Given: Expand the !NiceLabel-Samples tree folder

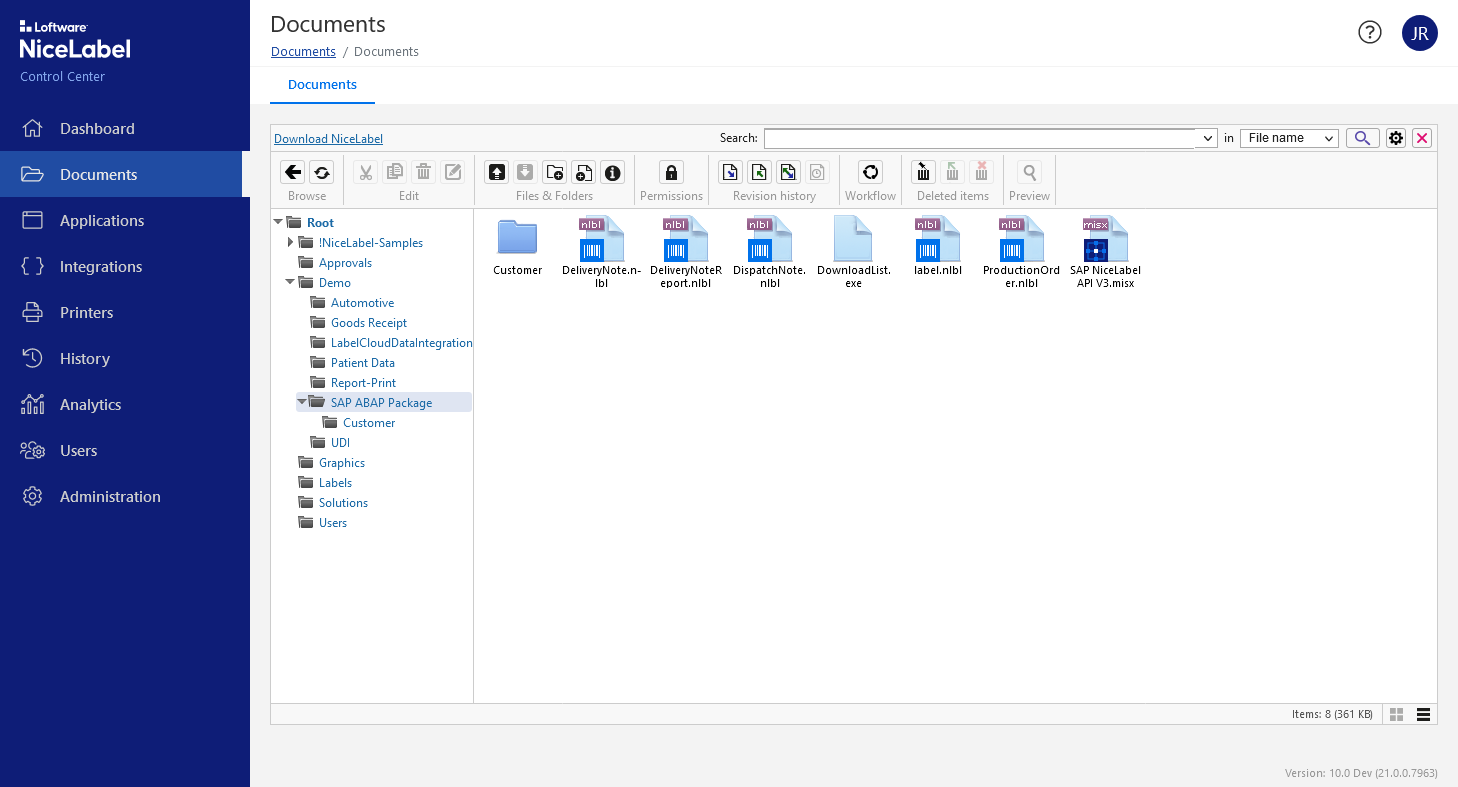Looking at the screenshot, I should click(x=291, y=243).
